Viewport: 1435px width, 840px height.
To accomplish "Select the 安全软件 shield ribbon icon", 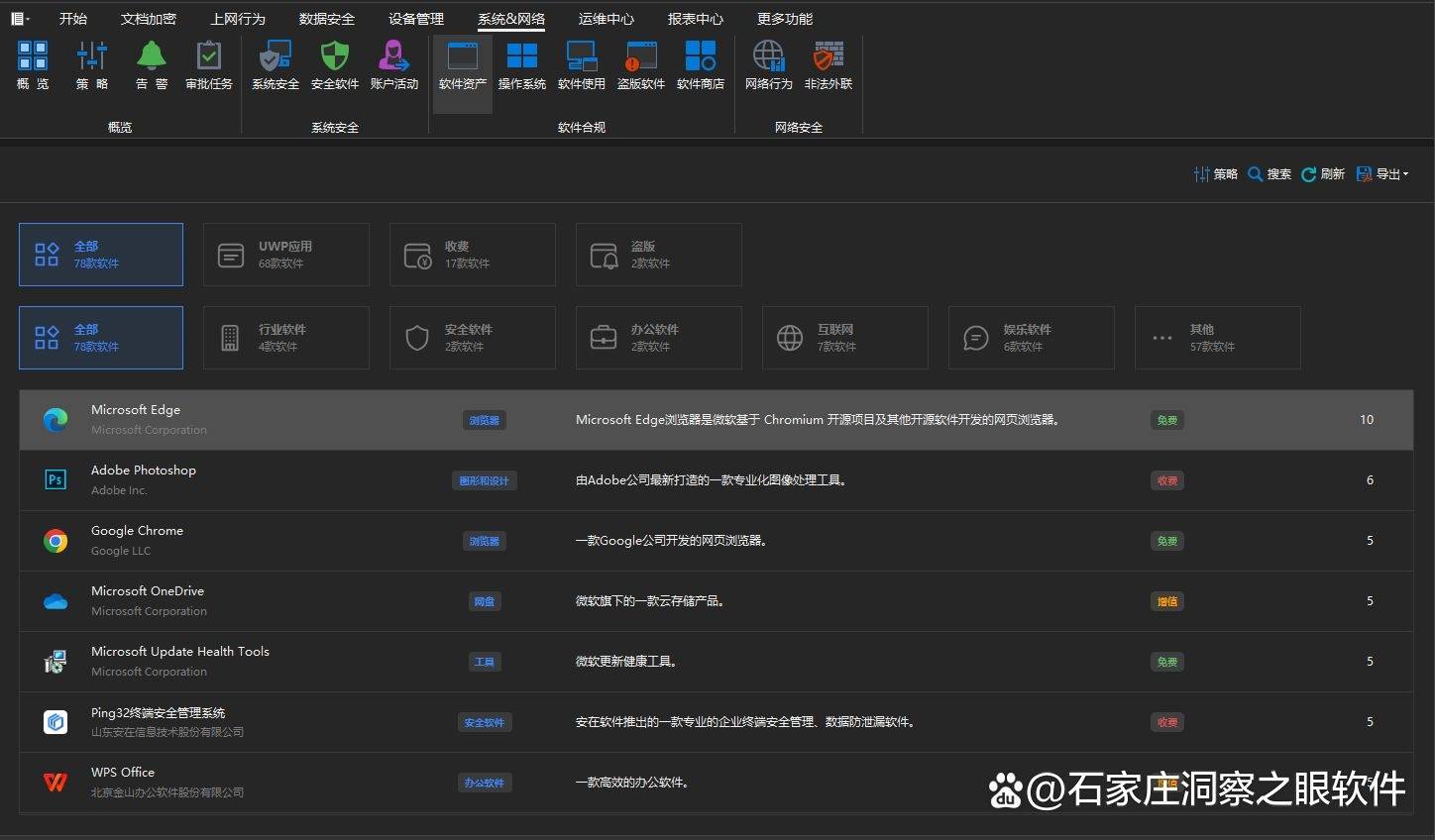I will click(335, 65).
